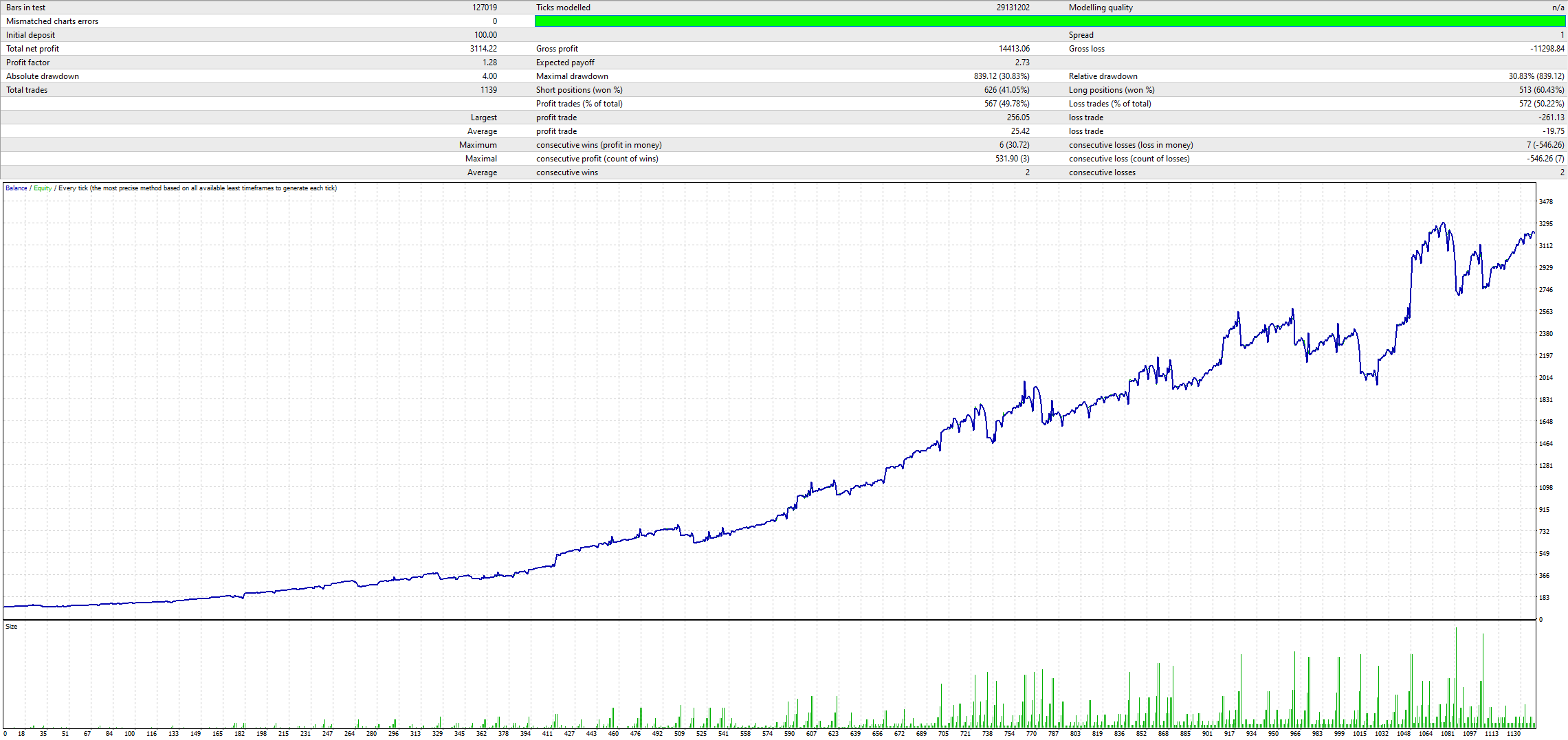Select the initial deposit value 100.00
Viewport: 1568px width, 740px height.
(x=485, y=35)
